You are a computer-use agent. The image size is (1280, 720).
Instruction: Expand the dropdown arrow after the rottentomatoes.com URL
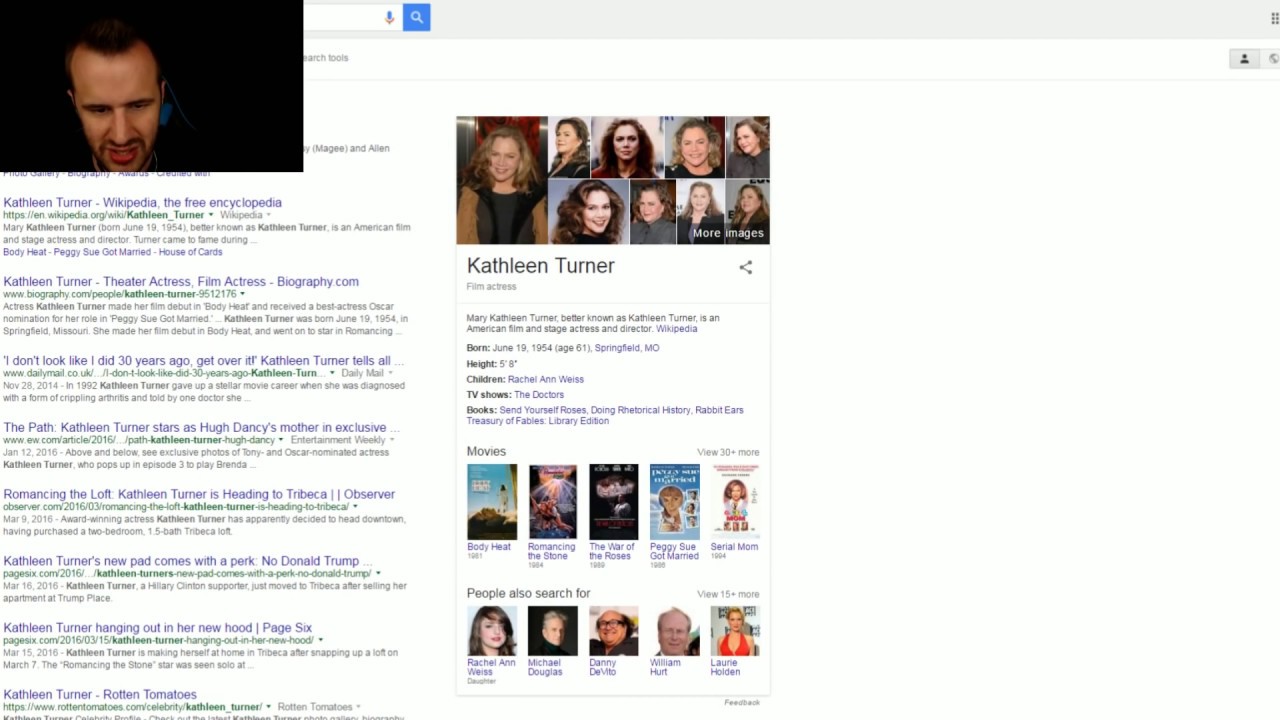click(268, 707)
